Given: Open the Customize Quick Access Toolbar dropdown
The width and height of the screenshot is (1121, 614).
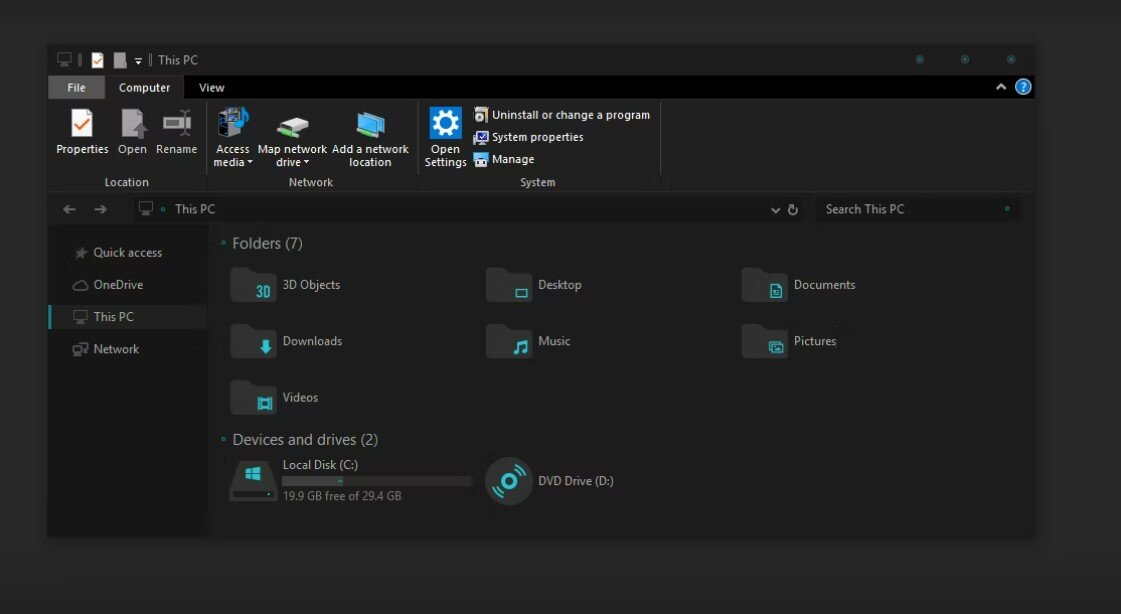Looking at the screenshot, I should click(x=138, y=61).
